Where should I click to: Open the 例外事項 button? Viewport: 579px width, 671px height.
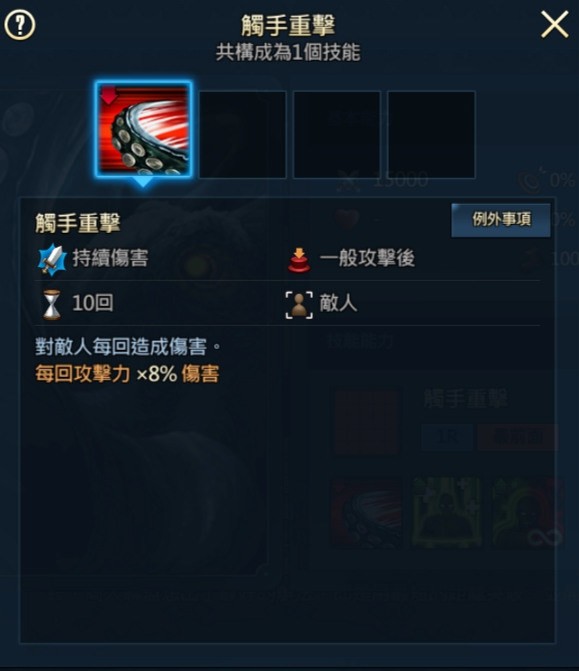pos(501,220)
